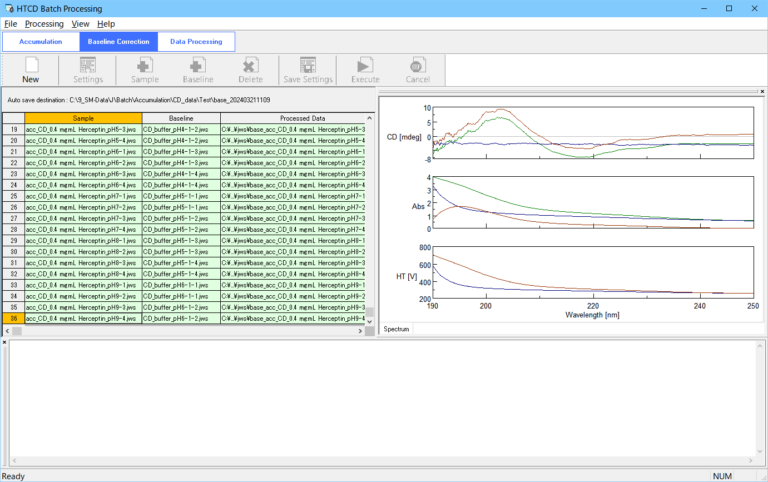Select the baseline cell in row 30

click(181, 252)
